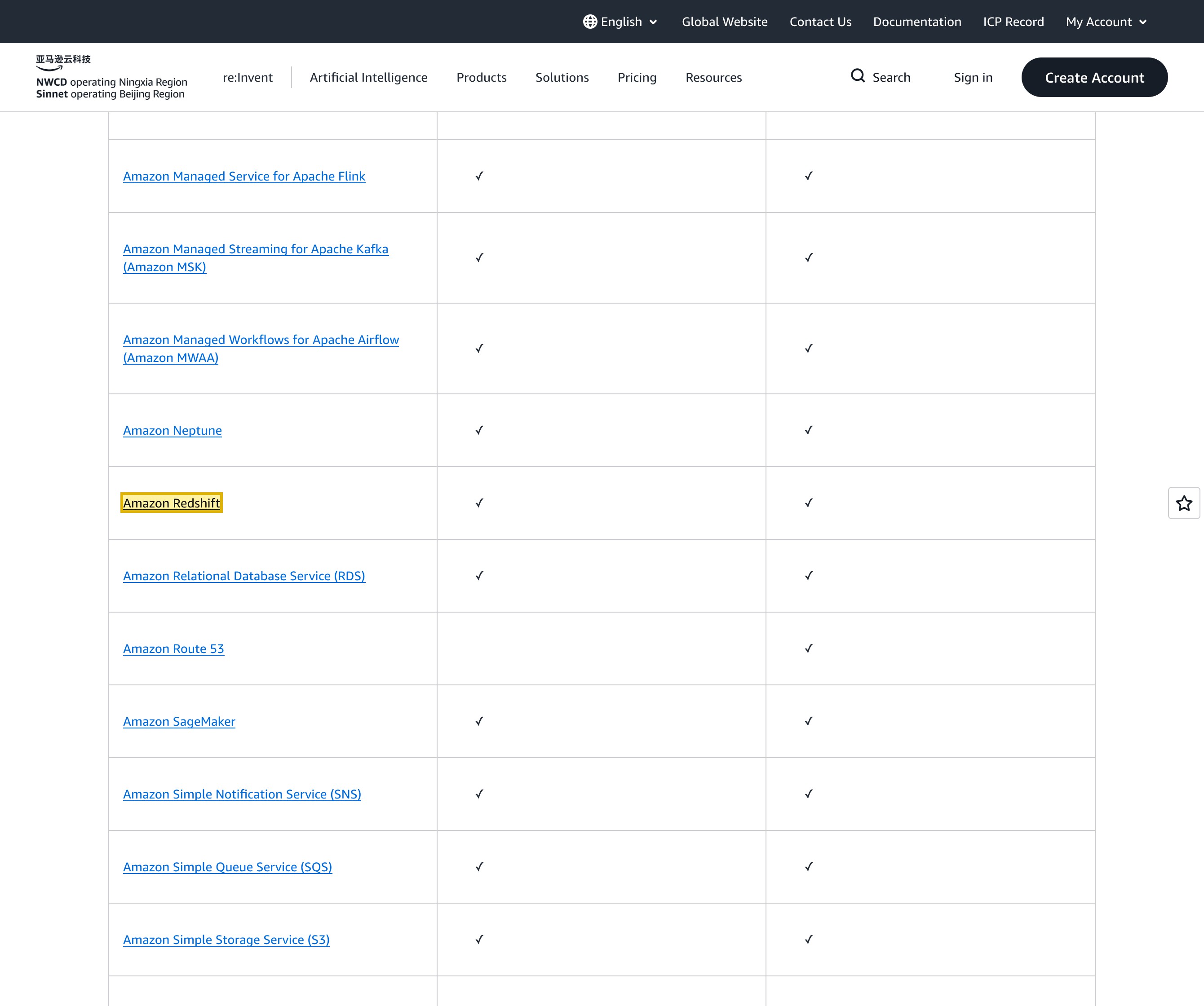Image resolution: width=1204 pixels, height=1006 pixels.
Task: Click the globe language icon
Action: pos(590,22)
